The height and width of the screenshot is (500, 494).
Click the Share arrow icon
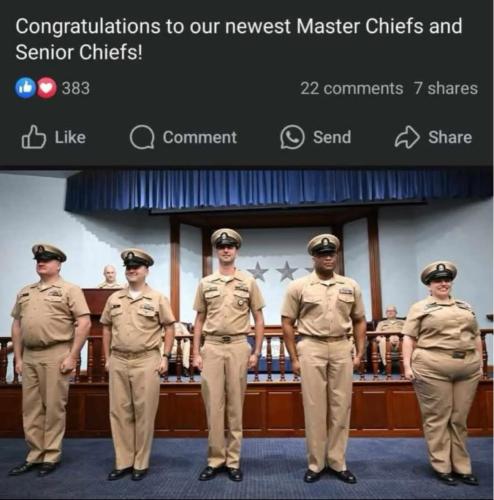(407, 137)
